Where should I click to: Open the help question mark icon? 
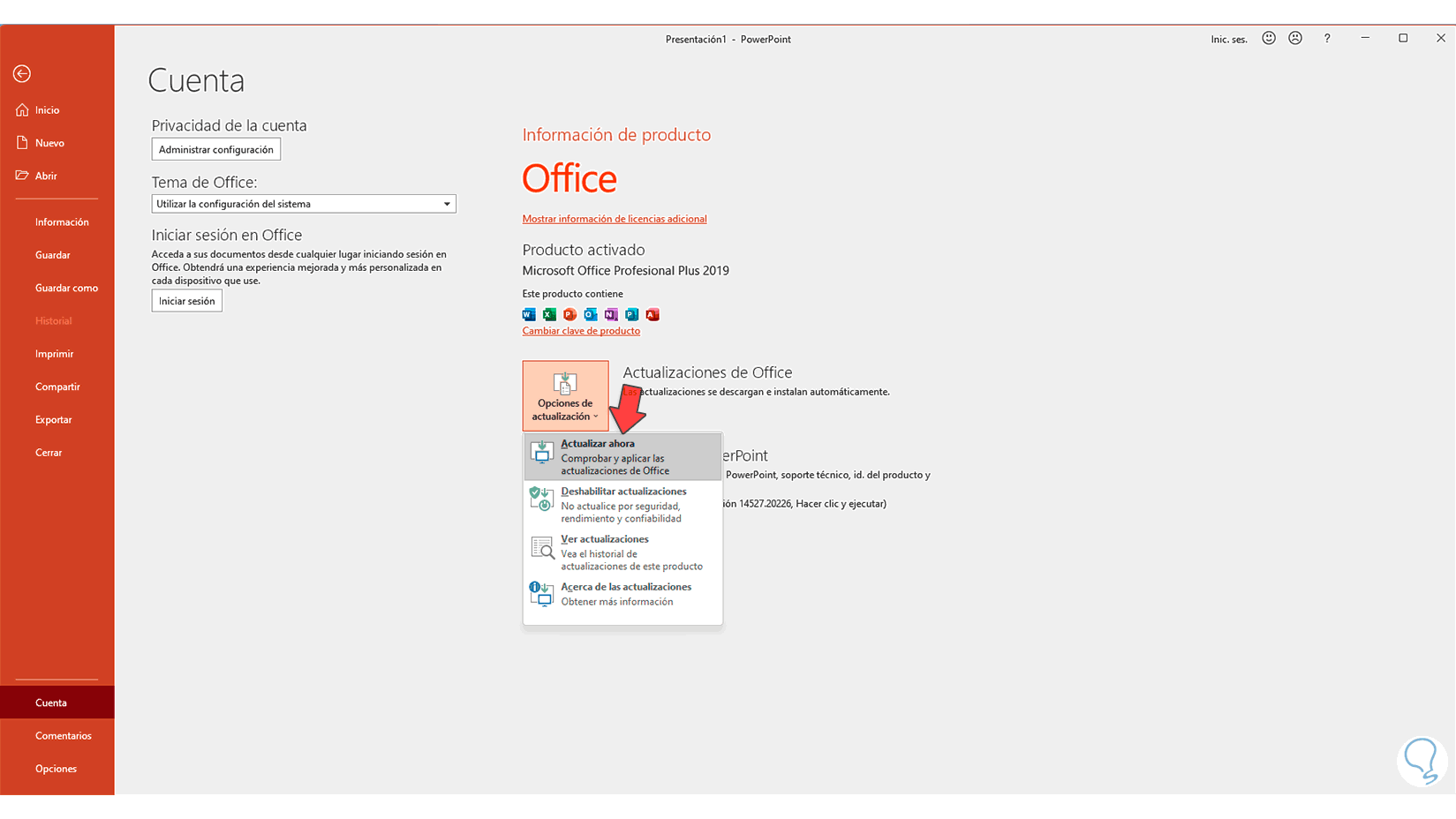point(1327,39)
